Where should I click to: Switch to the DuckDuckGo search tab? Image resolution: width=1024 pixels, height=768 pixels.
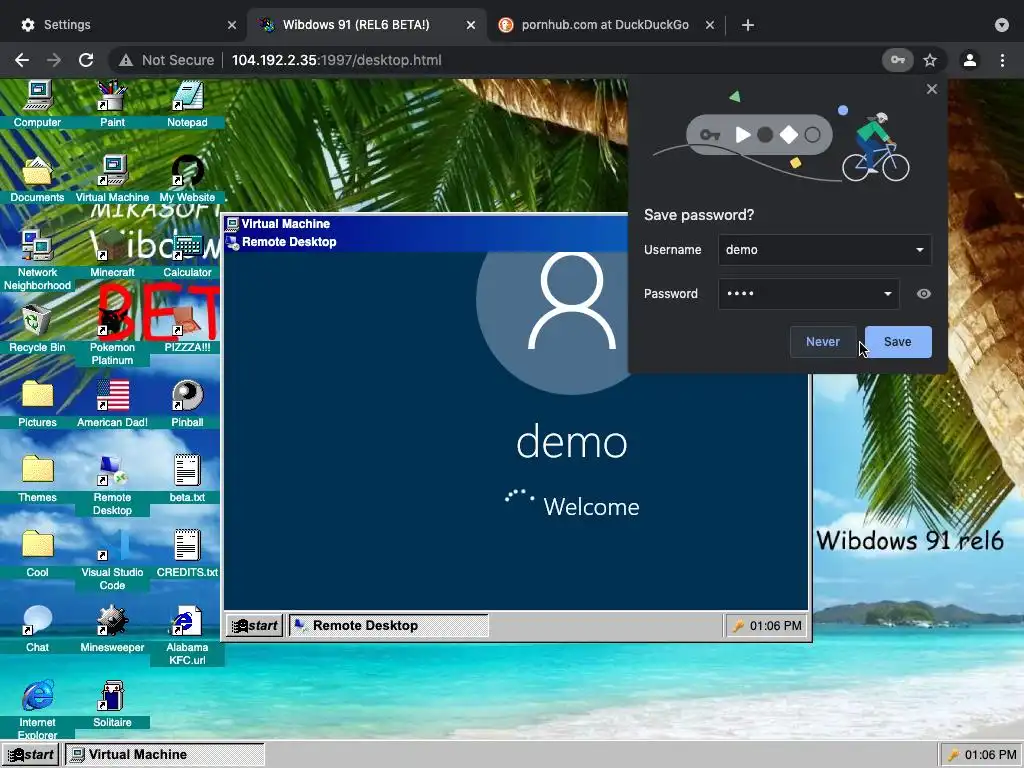pyautogui.click(x=605, y=25)
